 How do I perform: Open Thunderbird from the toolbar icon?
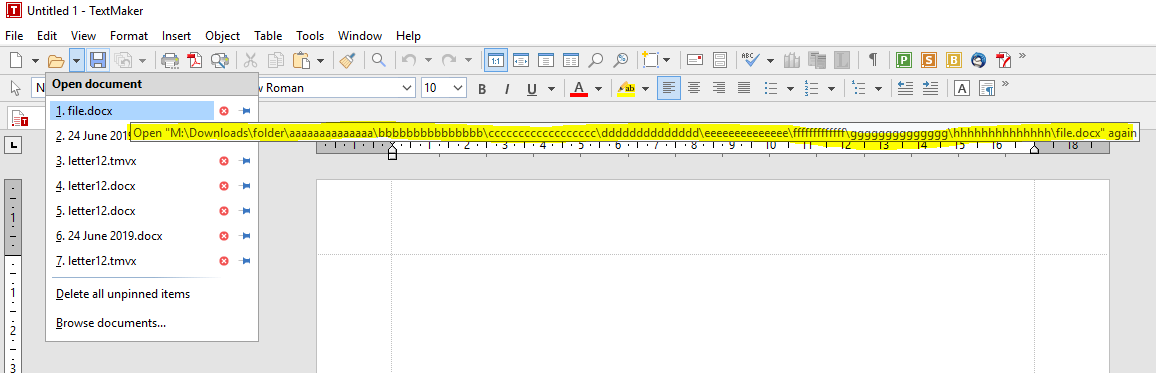coord(979,60)
